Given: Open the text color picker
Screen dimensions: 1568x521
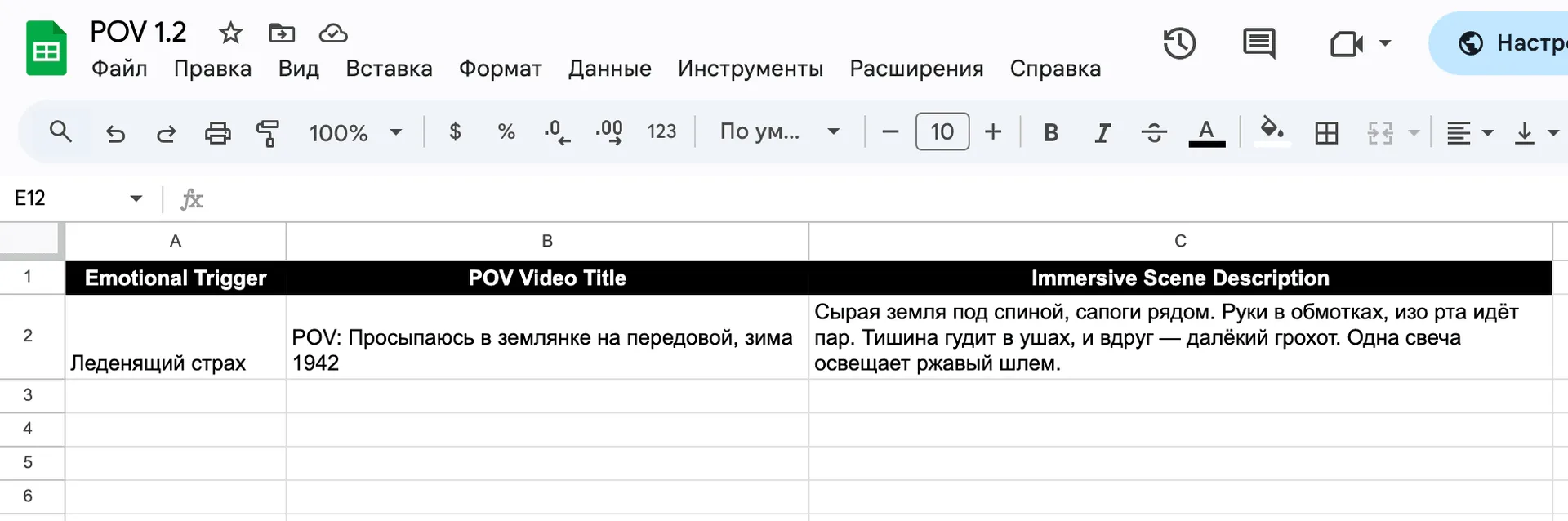Looking at the screenshot, I should 1206,132.
